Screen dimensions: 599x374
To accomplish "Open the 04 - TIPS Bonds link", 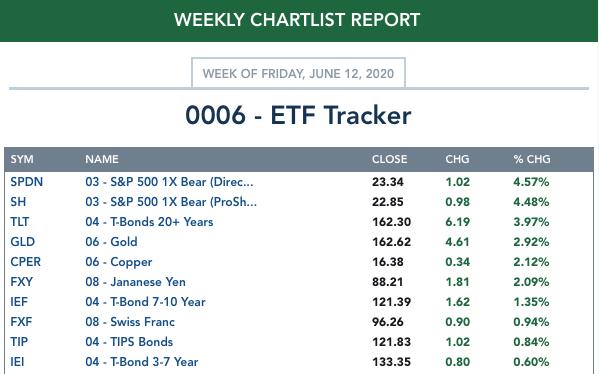I will [x=129, y=342].
